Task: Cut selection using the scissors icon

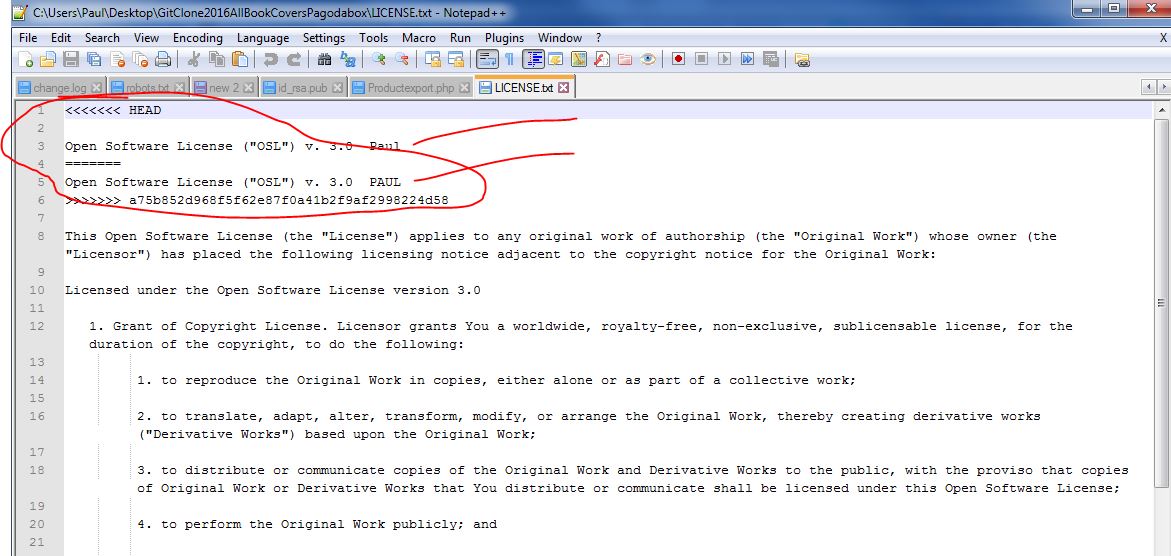Action: (193, 59)
